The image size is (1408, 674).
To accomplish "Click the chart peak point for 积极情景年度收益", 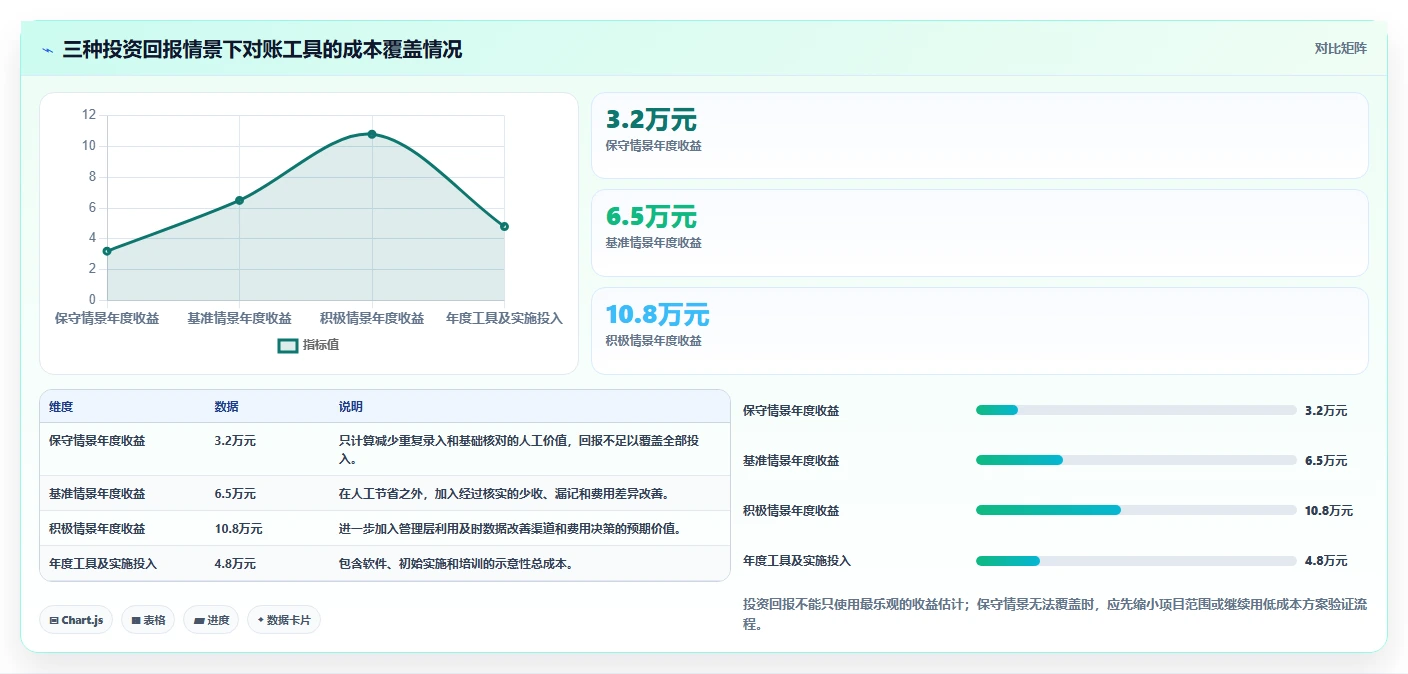I will [372, 134].
